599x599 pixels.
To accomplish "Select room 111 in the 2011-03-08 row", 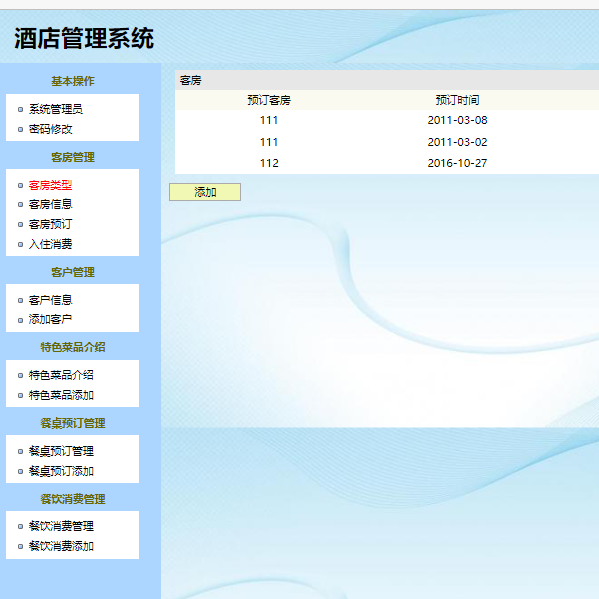I will click(269, 120).
